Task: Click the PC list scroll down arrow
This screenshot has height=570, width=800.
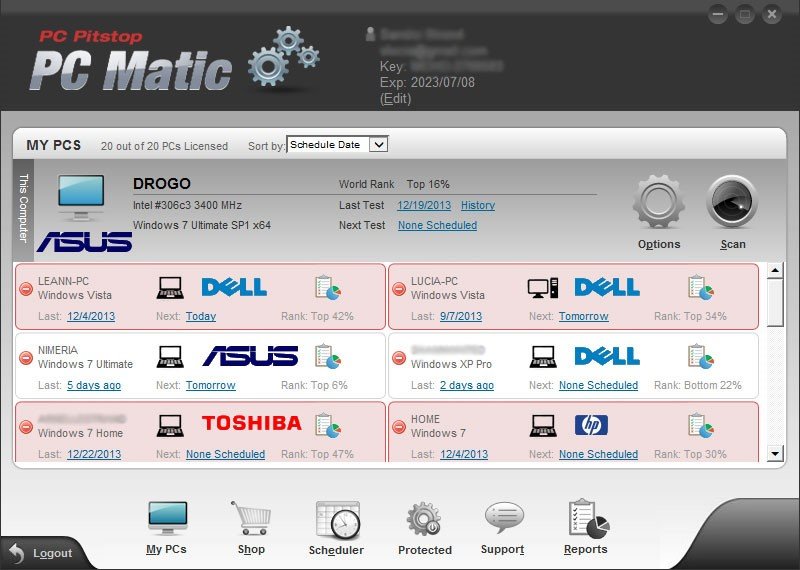Action: click(x=775, y=453)
